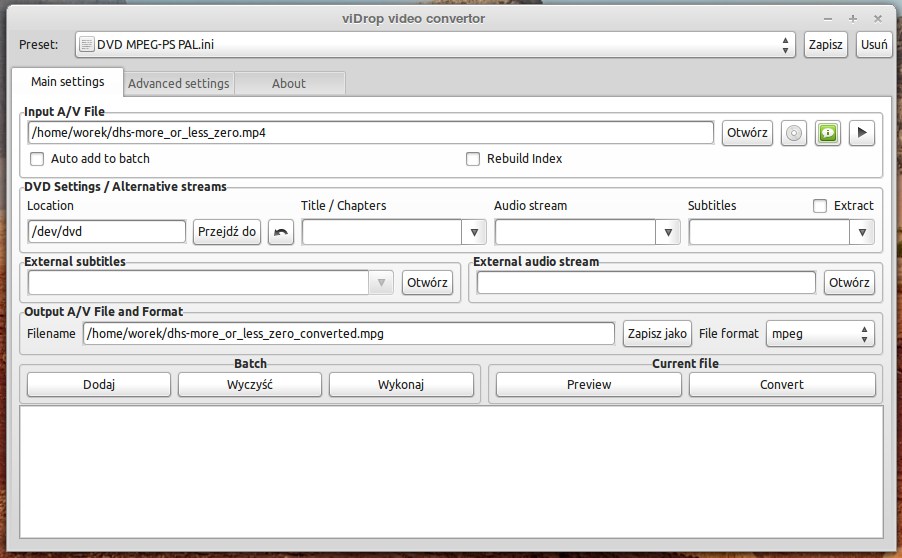Click the Przejdź do button

pos(227,232)
